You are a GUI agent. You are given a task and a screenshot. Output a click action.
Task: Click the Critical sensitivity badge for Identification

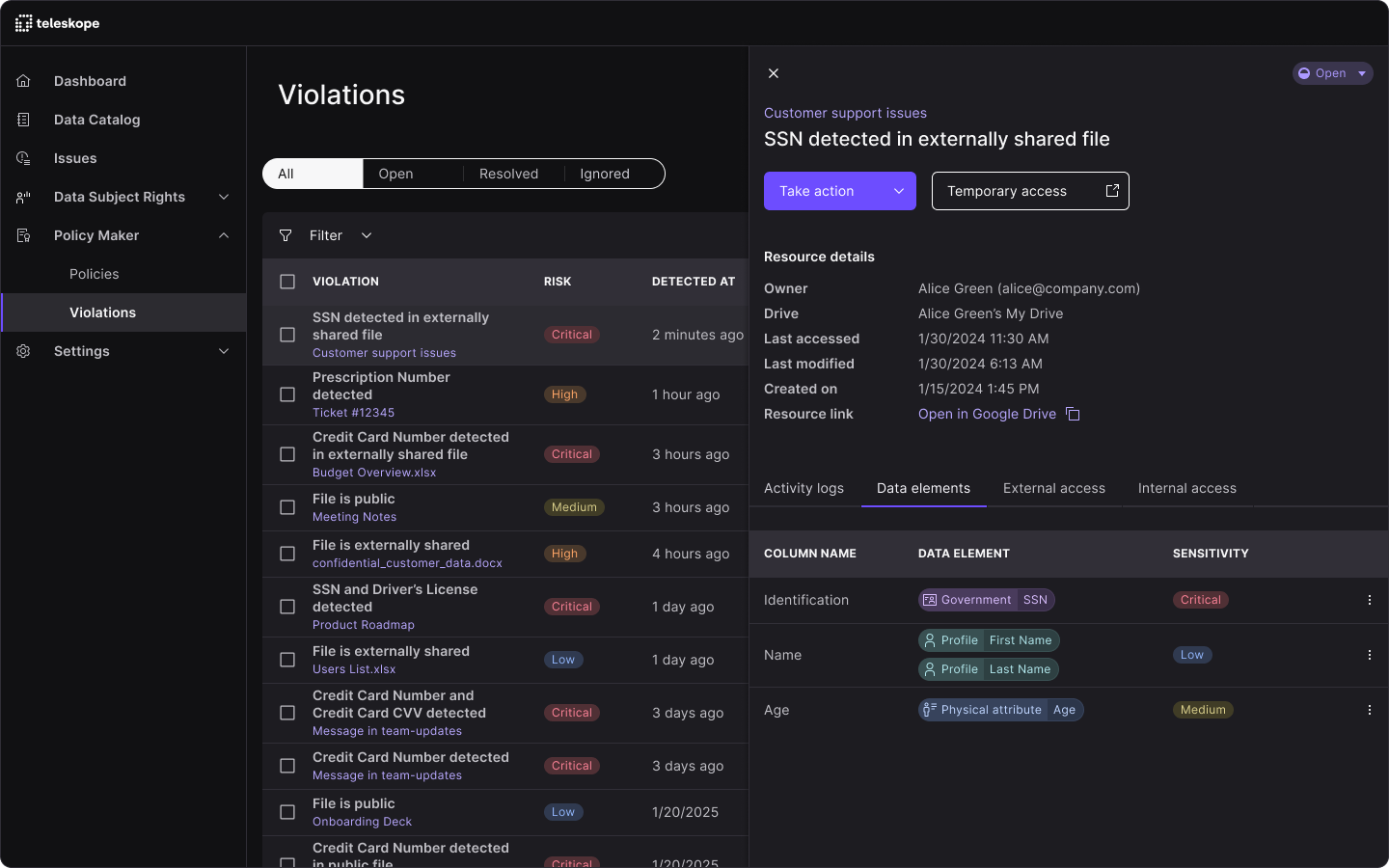(x=1201, y=600)
